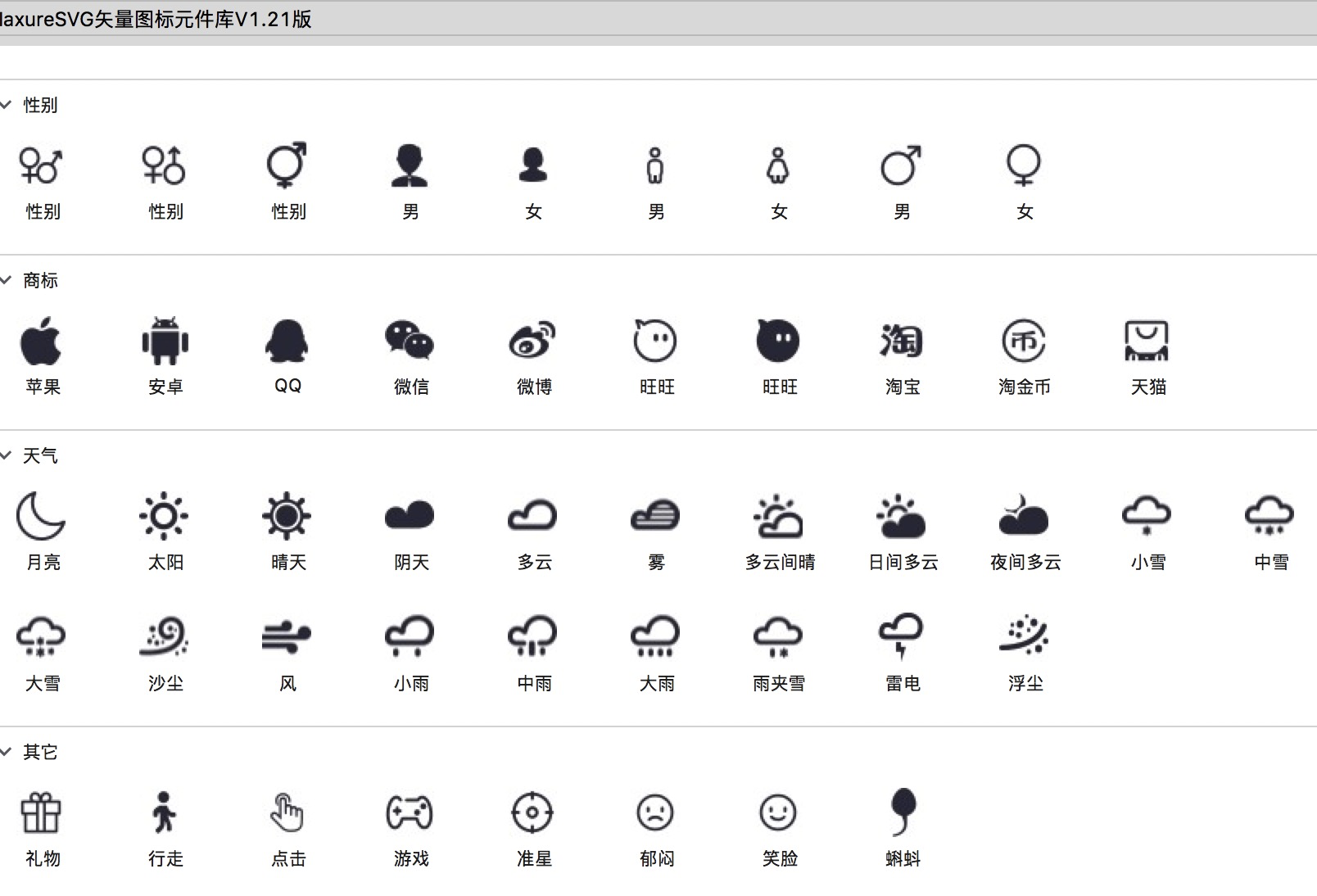
Task: Select the 准星 crosshair icon
Action: point(532,812)
